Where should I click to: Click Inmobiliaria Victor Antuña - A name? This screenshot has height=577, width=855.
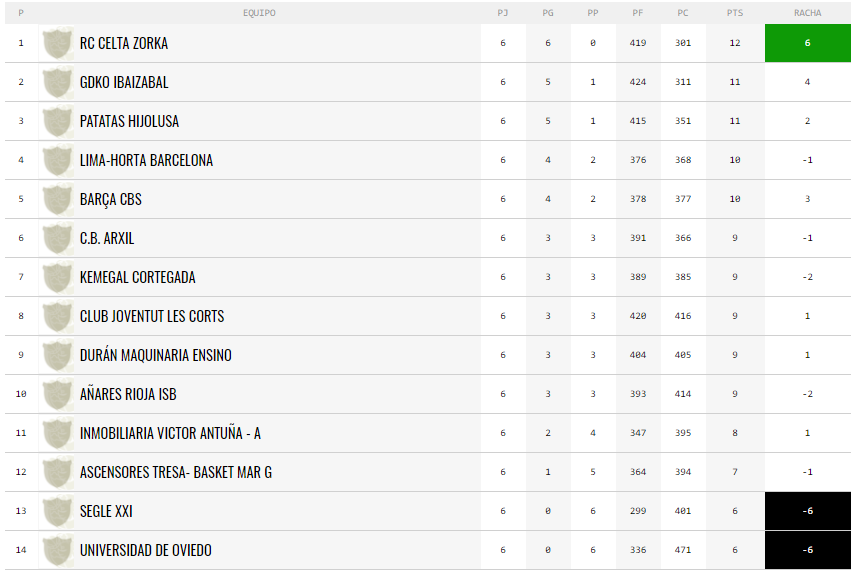170,433
